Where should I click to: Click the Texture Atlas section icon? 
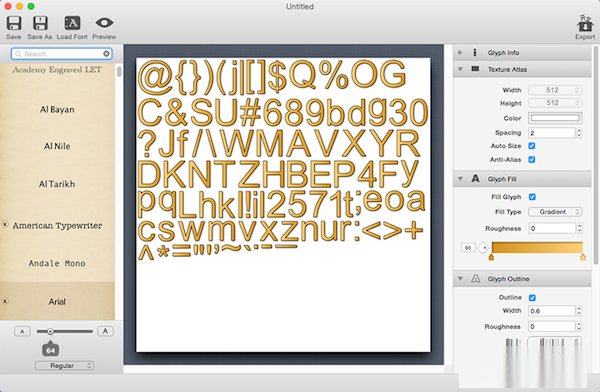point(475,69)
